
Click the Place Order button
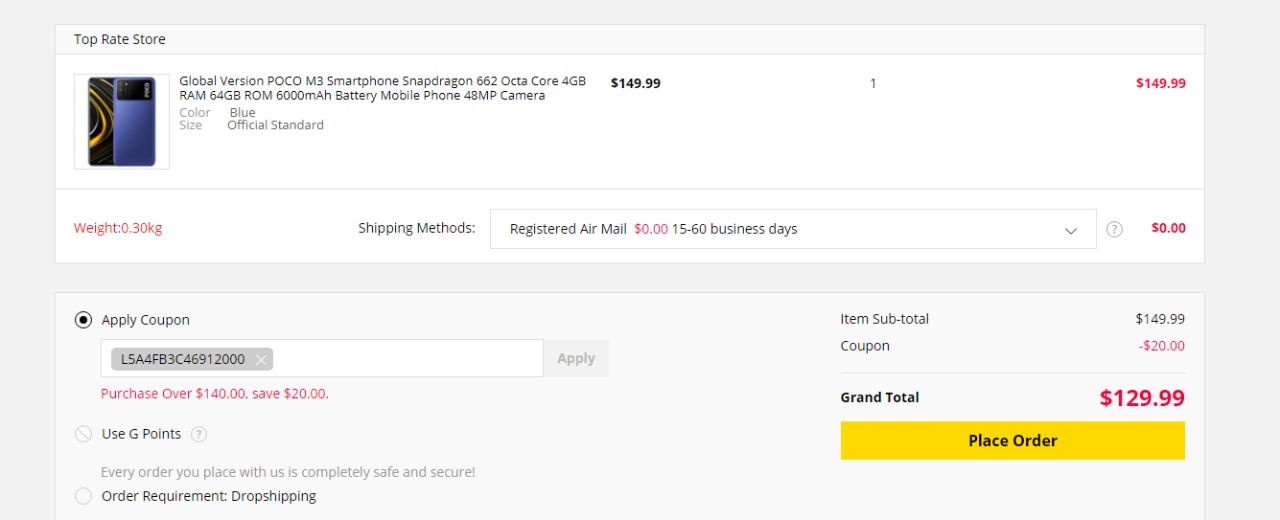coord(1012,440)
